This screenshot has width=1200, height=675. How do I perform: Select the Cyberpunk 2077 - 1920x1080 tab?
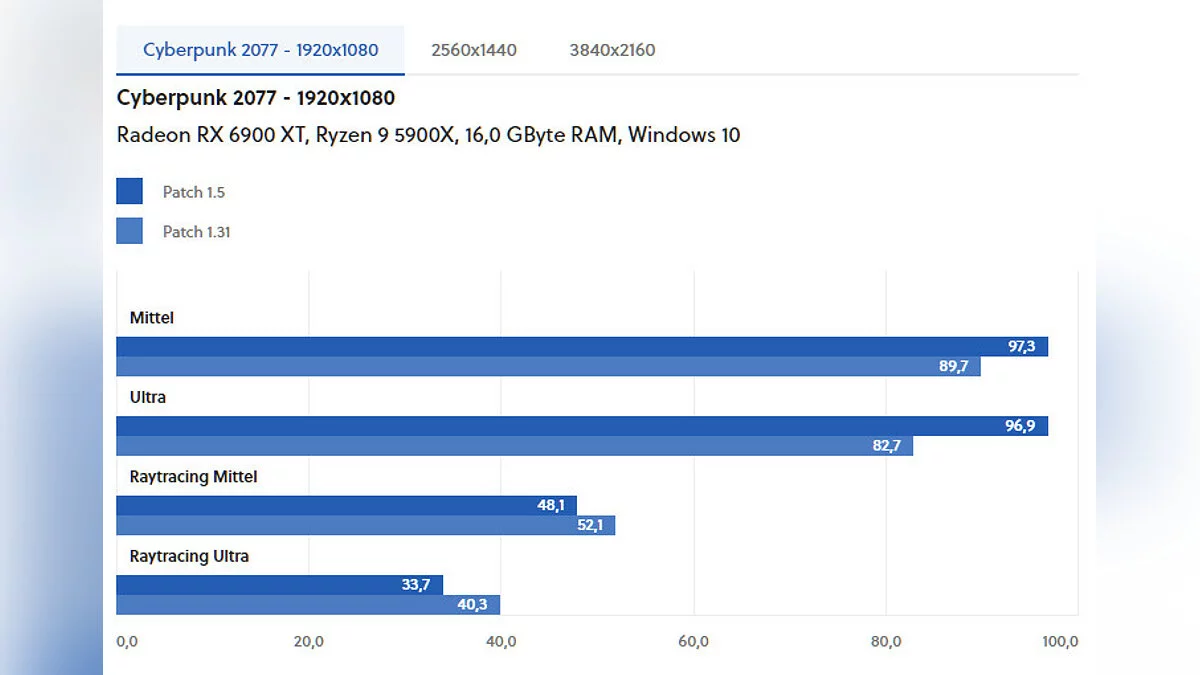tap(260, 50)
